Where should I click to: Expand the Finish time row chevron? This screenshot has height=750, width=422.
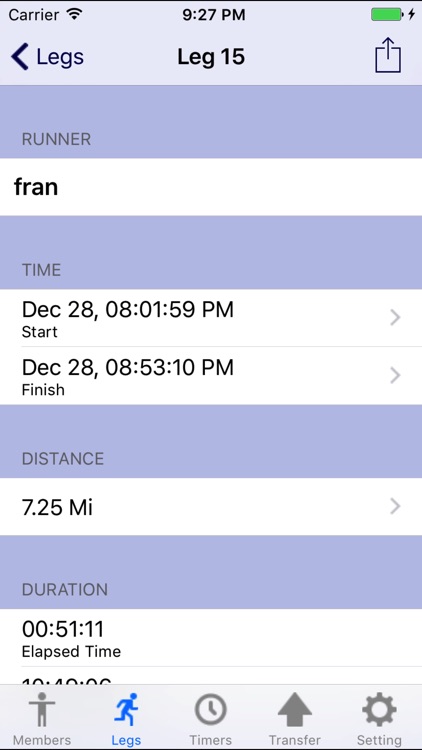395,375
